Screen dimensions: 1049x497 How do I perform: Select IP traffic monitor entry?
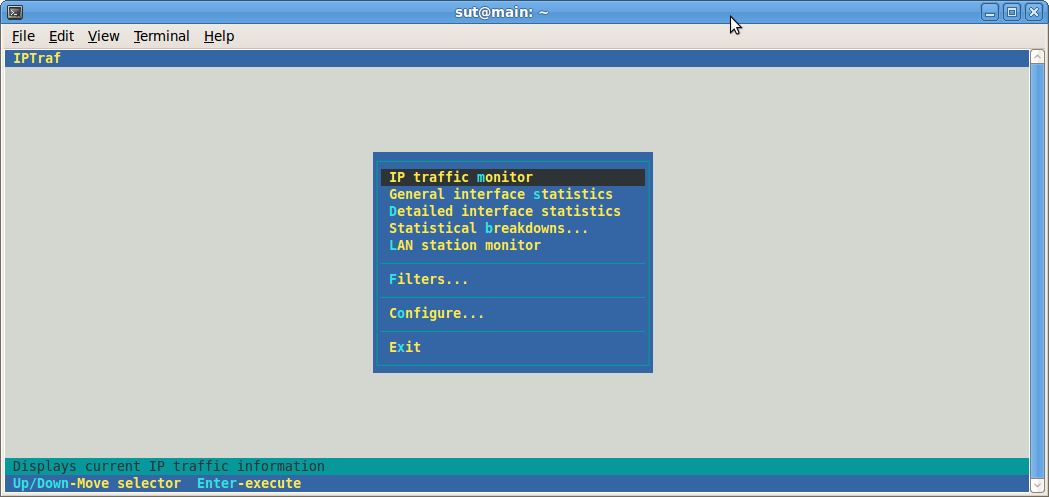pyautogui.click(x=512, y=177)
